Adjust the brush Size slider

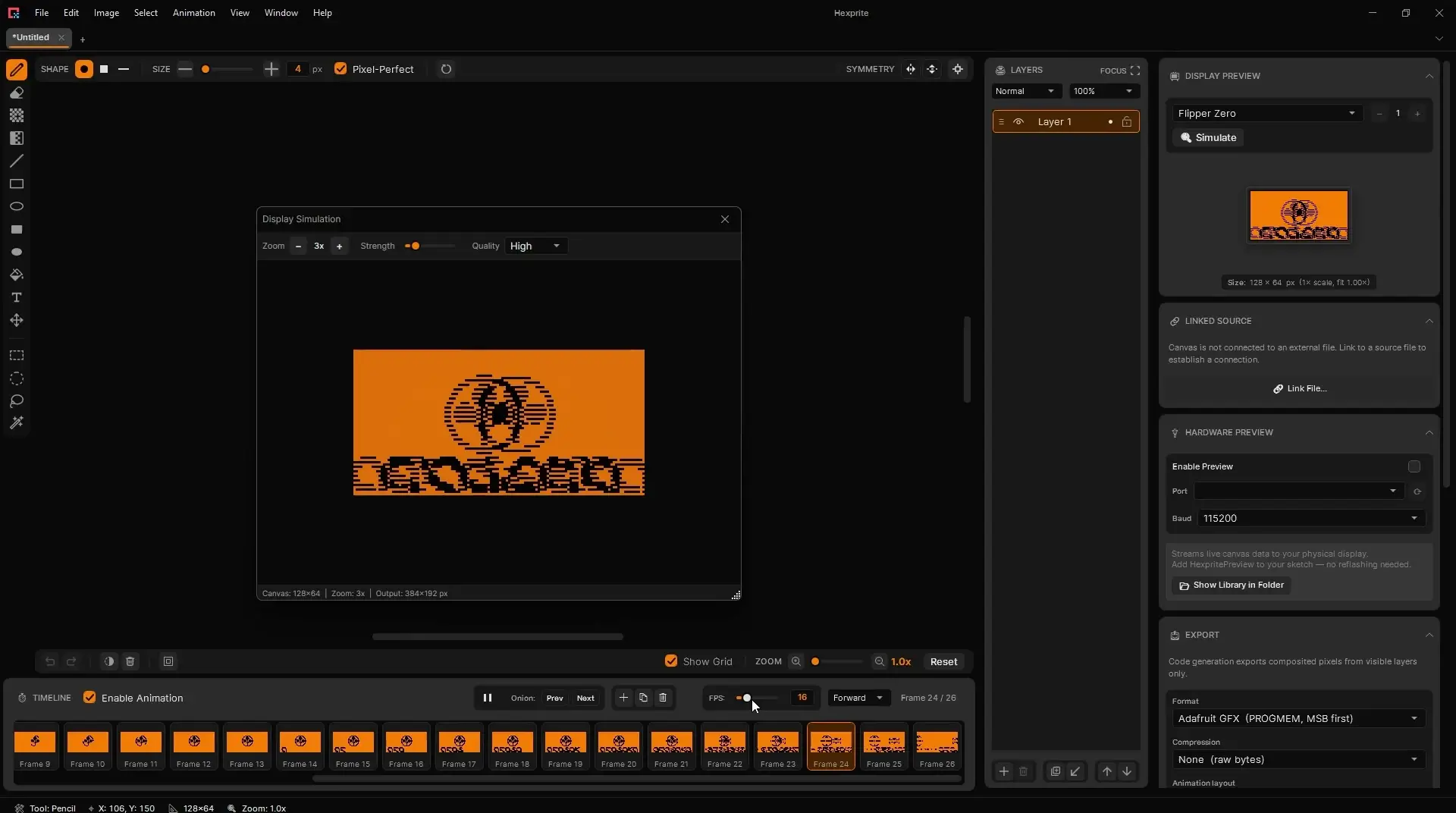pos(228,69)
